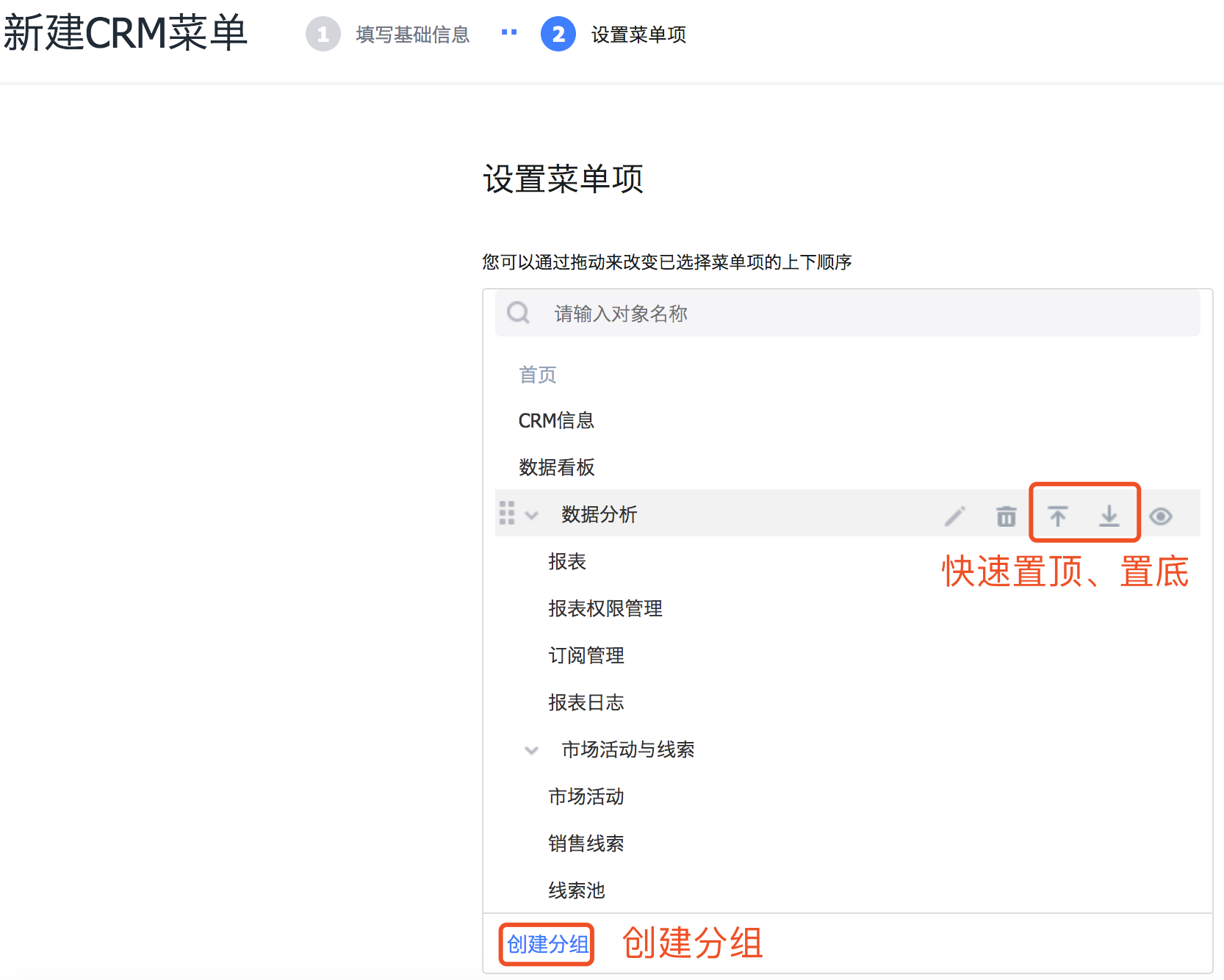Click the edit pencil icon for 数据分析
1224x980 pixels.
coord(954,516)
